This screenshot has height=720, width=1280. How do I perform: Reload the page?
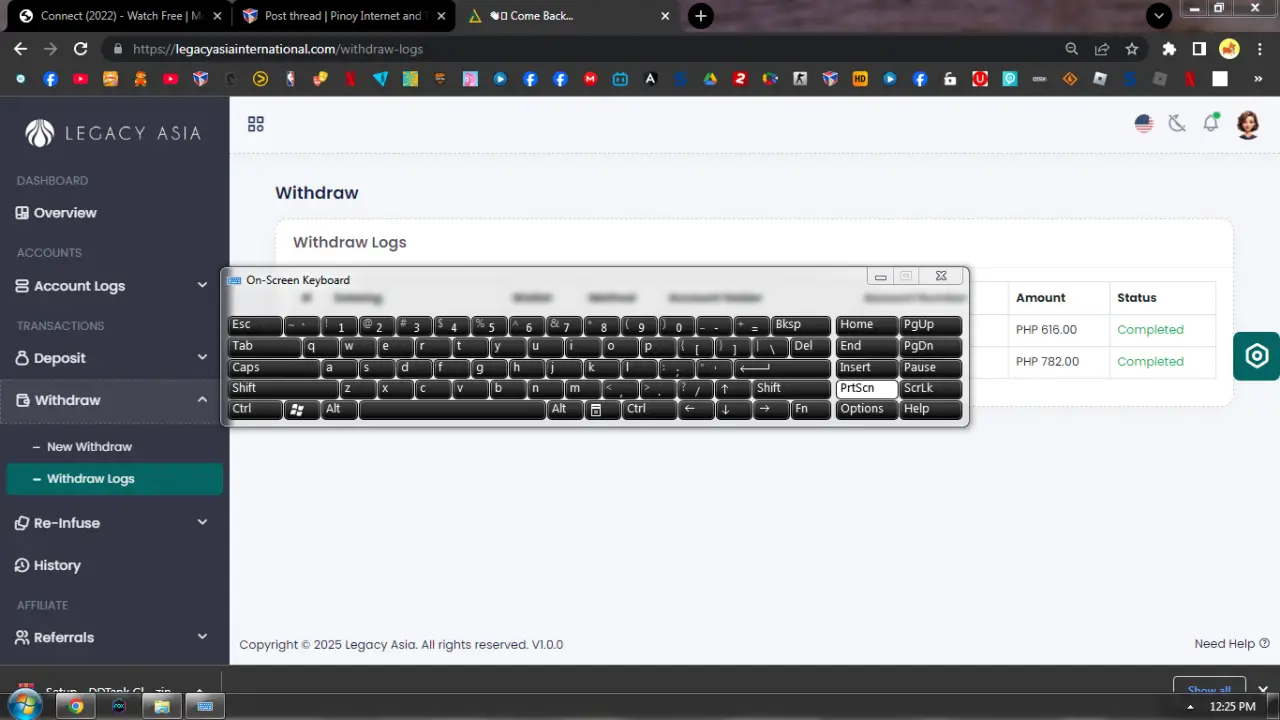click(x=81, y=48)
